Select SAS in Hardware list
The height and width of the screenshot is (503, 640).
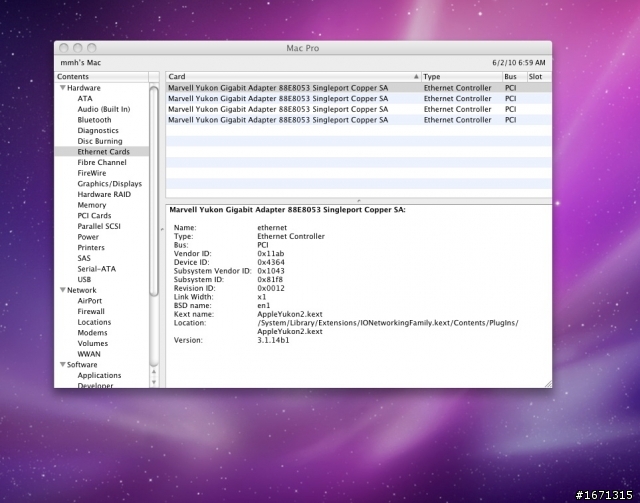(x=84, y=258)
